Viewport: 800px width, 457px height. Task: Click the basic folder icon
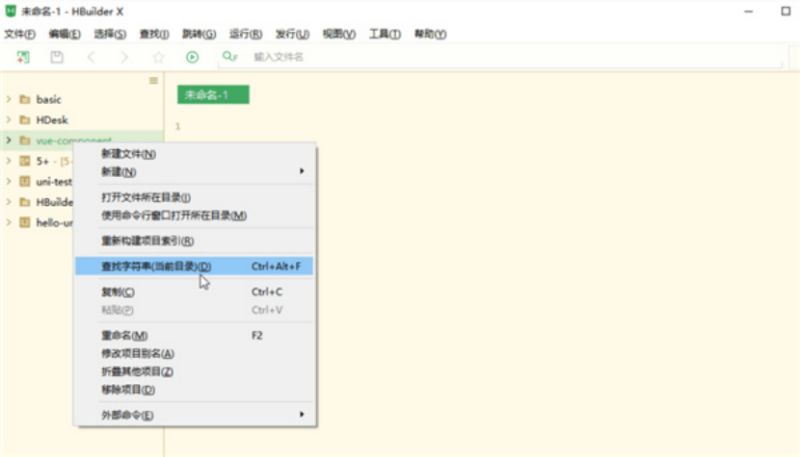24,99
